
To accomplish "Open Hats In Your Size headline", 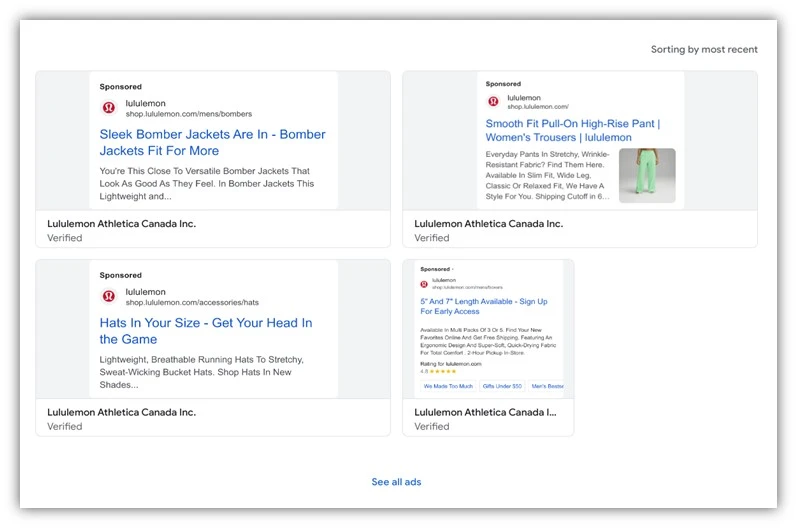I will (206, 331).
